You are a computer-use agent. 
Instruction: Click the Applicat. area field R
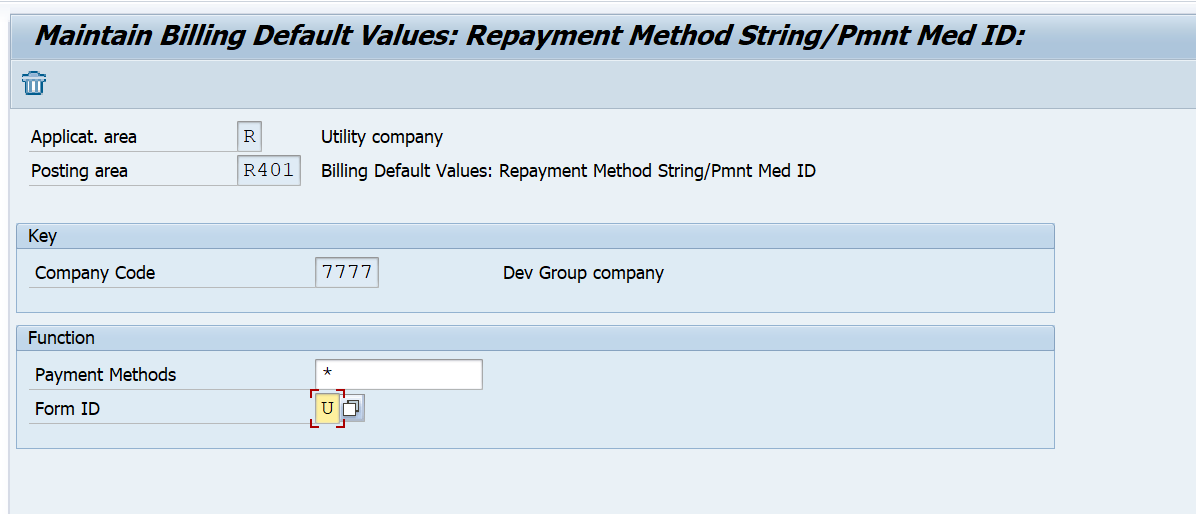tap(249, 137)
